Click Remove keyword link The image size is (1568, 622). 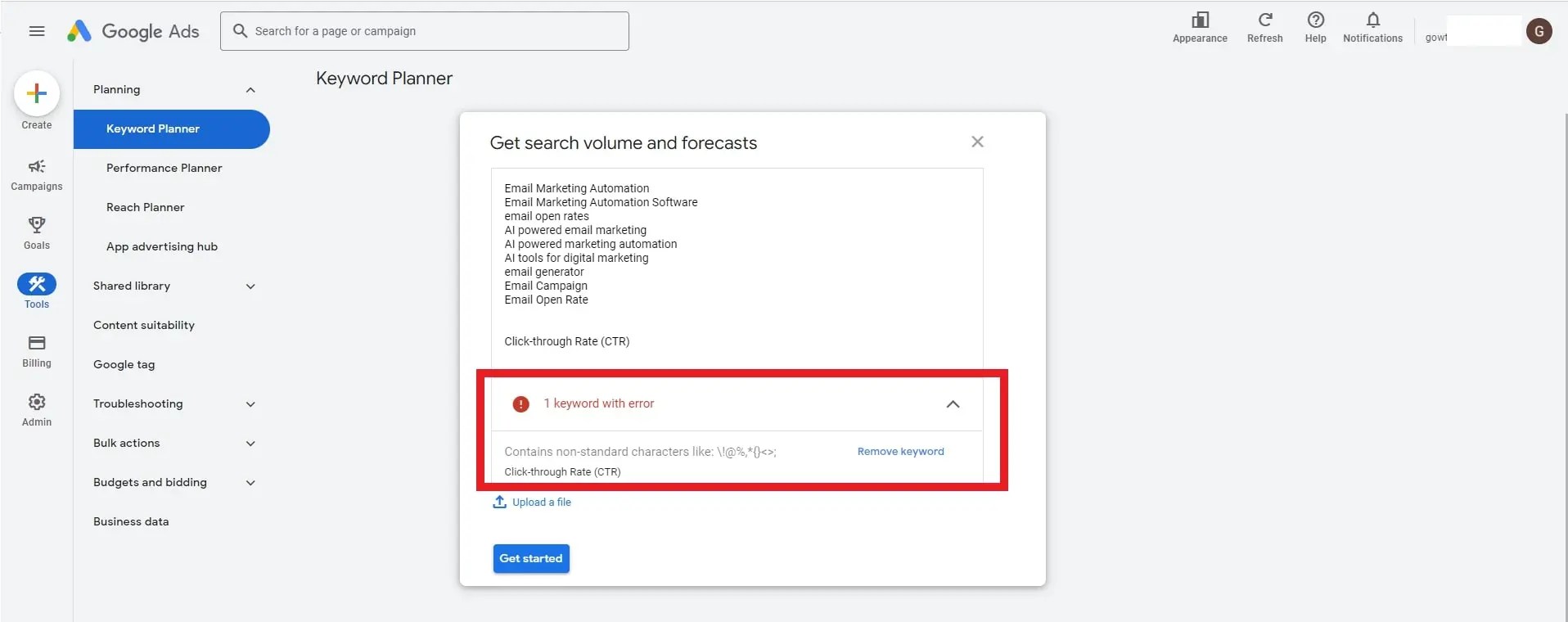point(900,451)
